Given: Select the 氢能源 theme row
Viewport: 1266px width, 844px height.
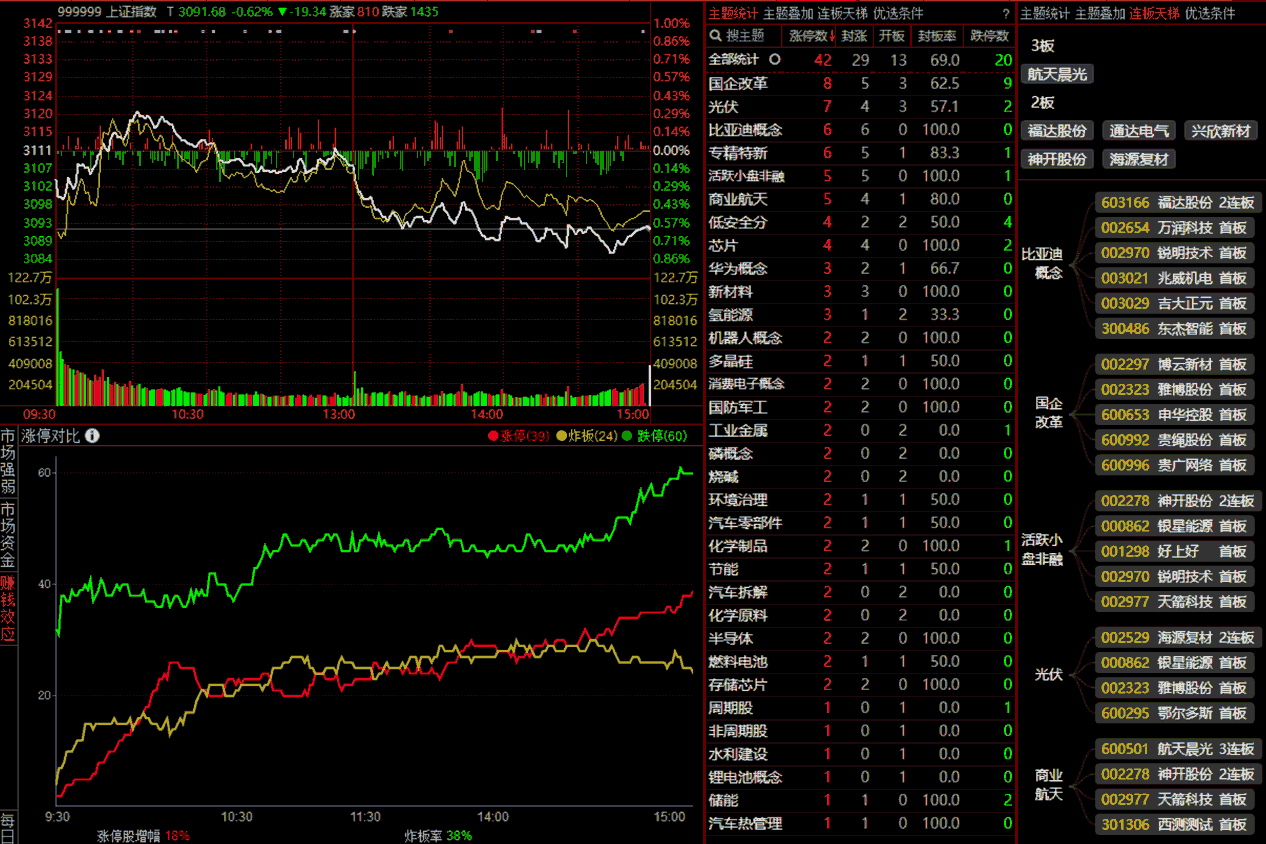Looking at the screenshot, I should click(x=861, y=314).
